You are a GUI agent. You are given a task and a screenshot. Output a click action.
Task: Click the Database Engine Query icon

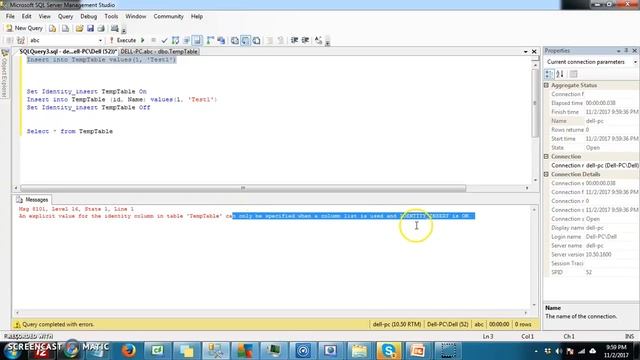tap(52, 28)
